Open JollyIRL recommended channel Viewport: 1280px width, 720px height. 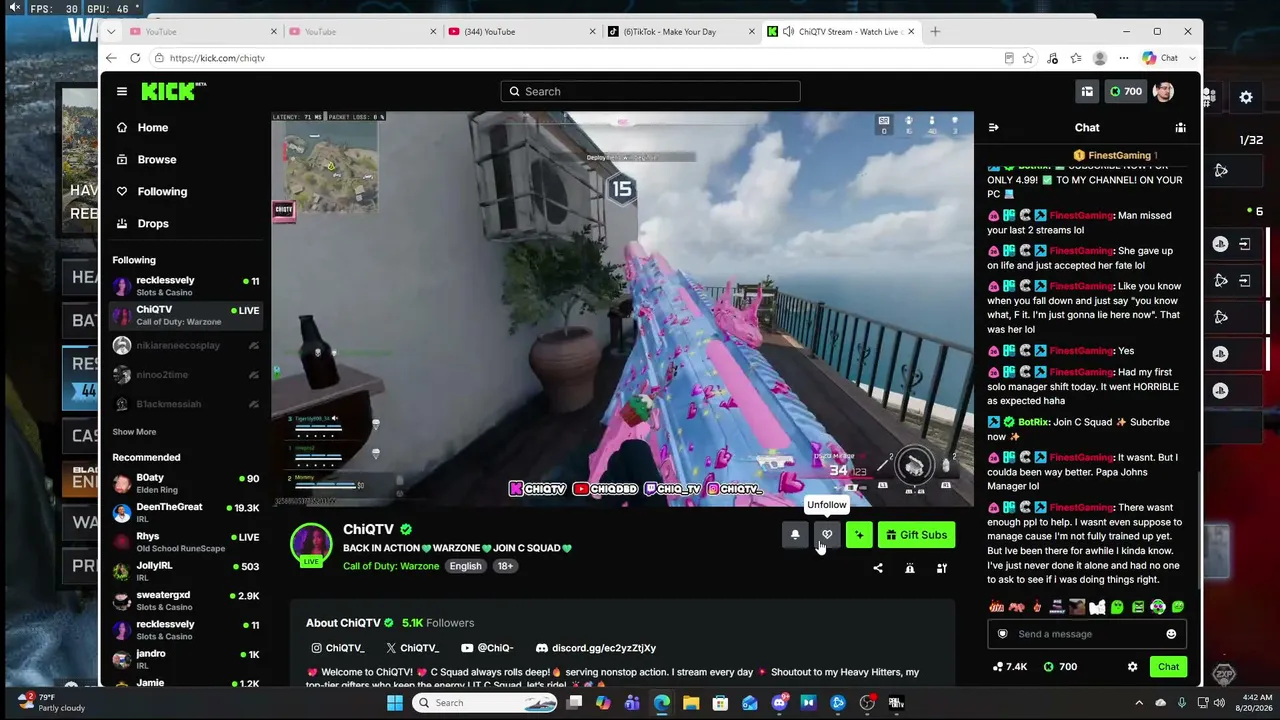click(186, 571)
